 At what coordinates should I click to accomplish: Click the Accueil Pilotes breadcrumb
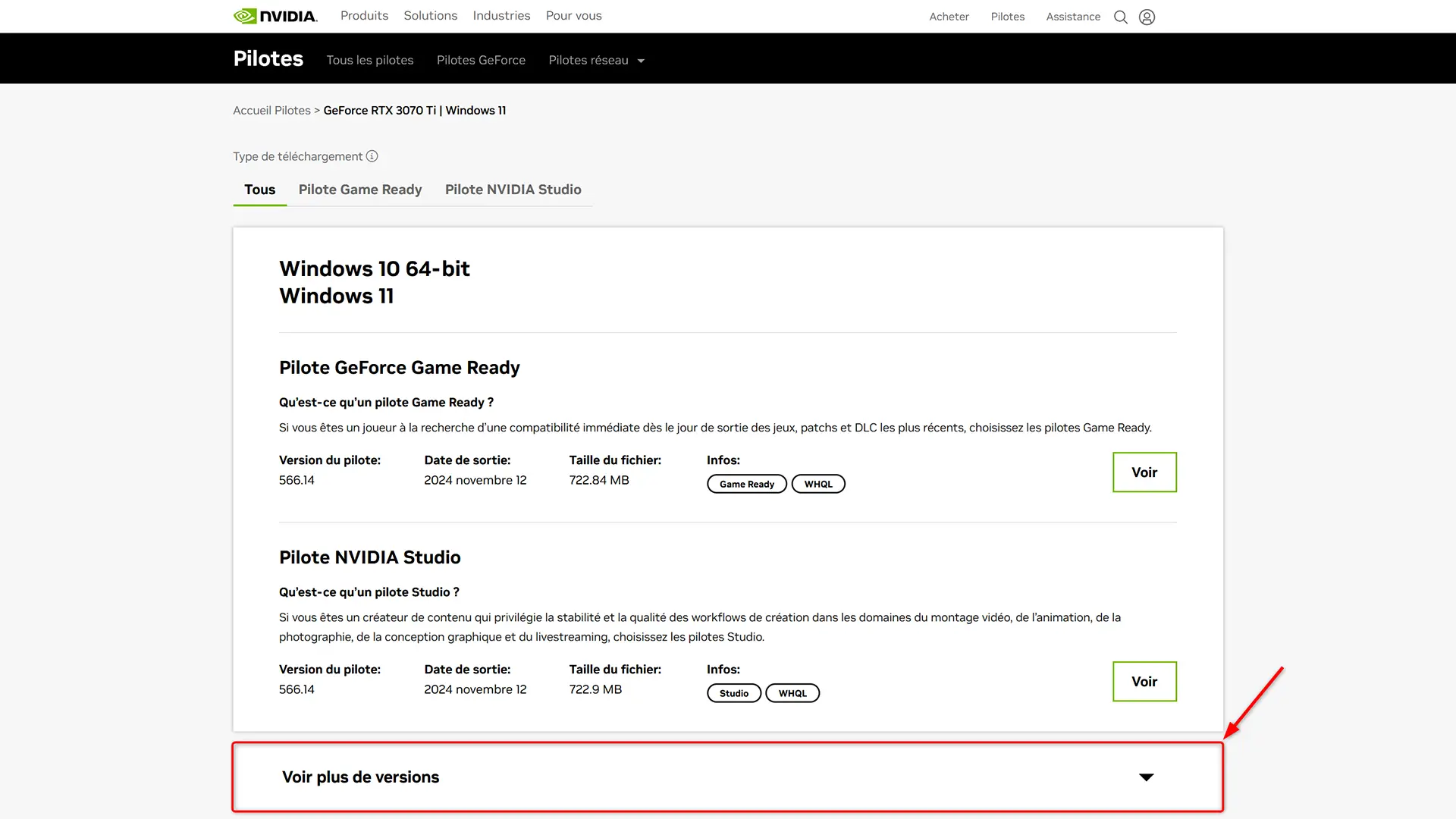pyautogui.click(x=271, y=111)
